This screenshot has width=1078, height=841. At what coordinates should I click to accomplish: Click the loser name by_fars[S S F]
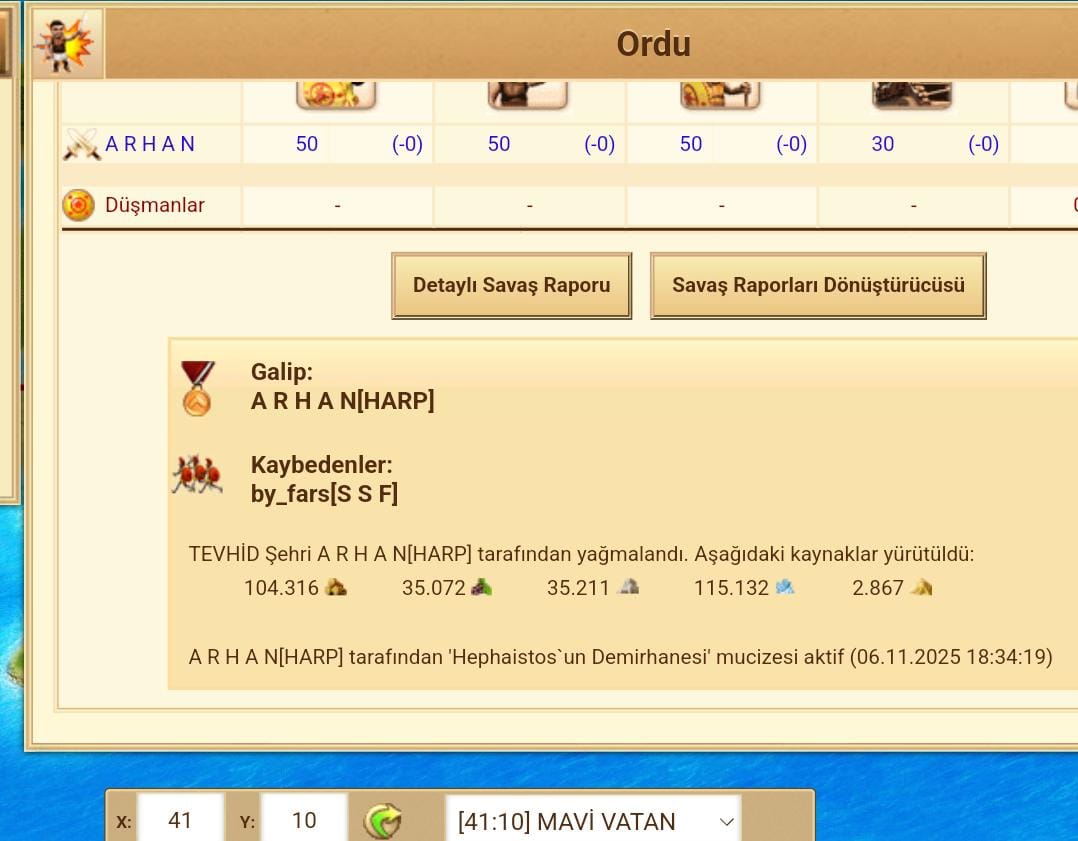[x=324, y=494]
